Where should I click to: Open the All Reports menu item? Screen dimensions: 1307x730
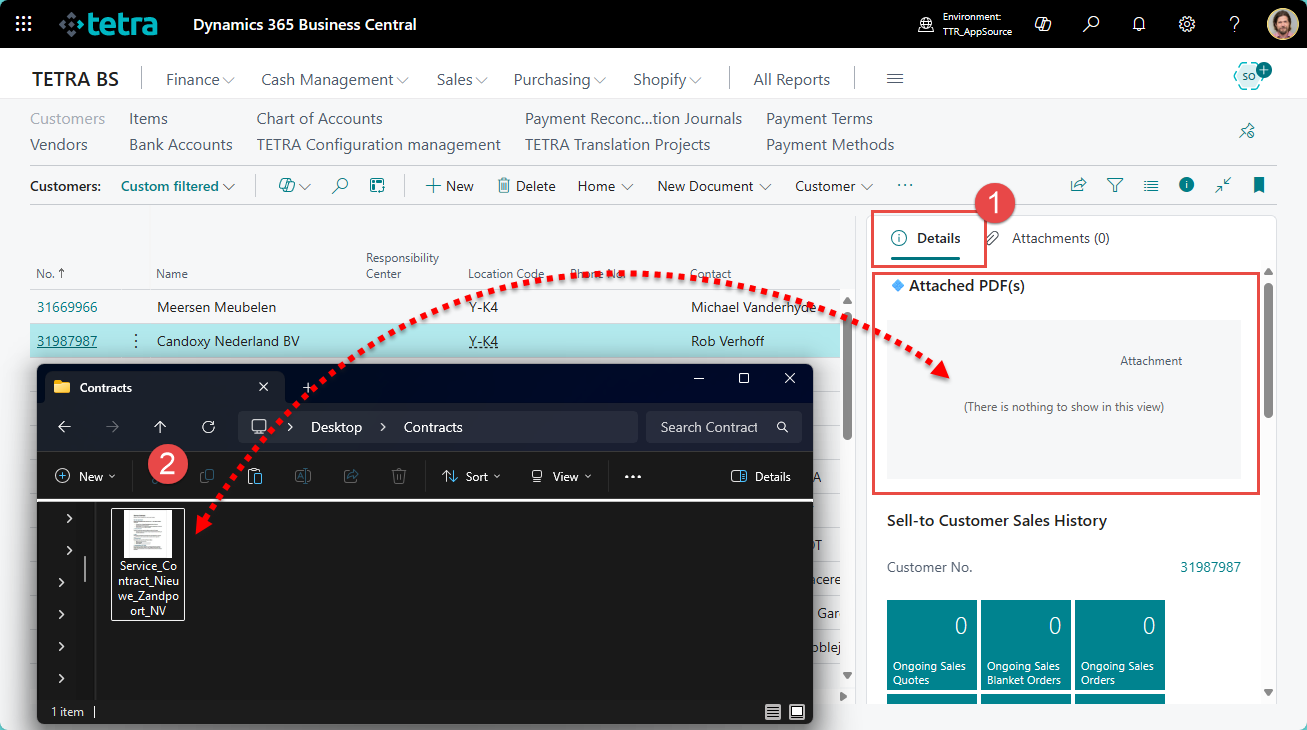click(791, 80)
